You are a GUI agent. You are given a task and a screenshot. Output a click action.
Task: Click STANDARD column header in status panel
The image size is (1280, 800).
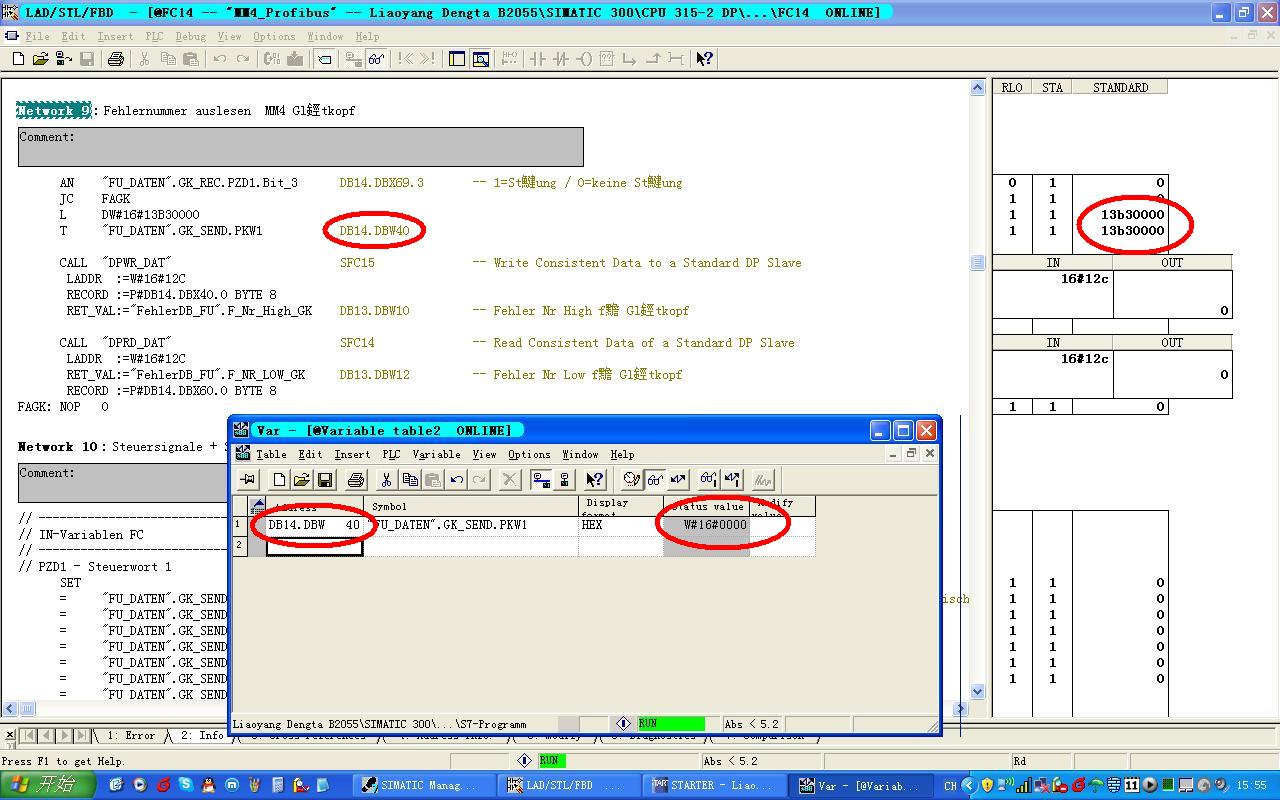point(1120,88)
